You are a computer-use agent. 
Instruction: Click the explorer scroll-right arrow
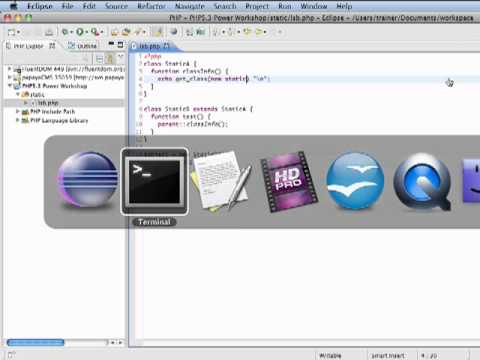(120, 342)
